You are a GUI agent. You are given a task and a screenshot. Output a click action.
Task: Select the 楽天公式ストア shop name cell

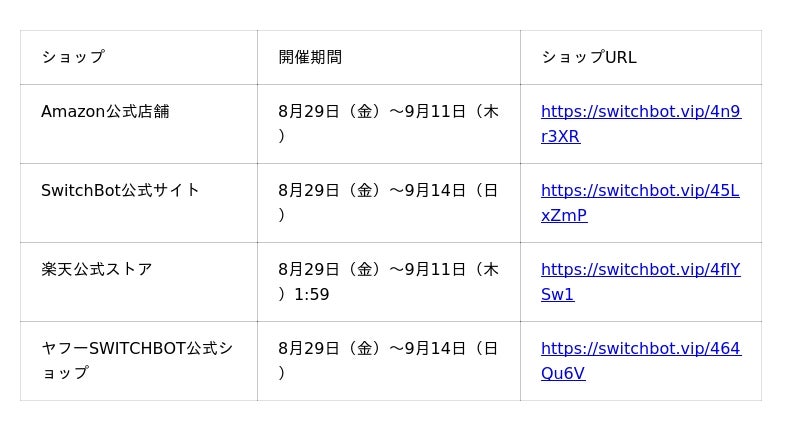coord(97,270)
